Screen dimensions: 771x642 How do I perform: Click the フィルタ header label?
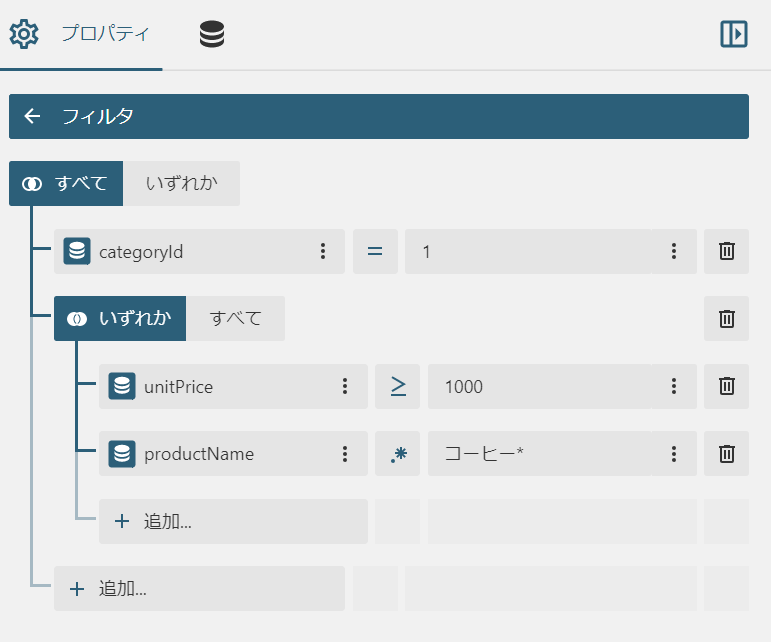tap(97, 117)
